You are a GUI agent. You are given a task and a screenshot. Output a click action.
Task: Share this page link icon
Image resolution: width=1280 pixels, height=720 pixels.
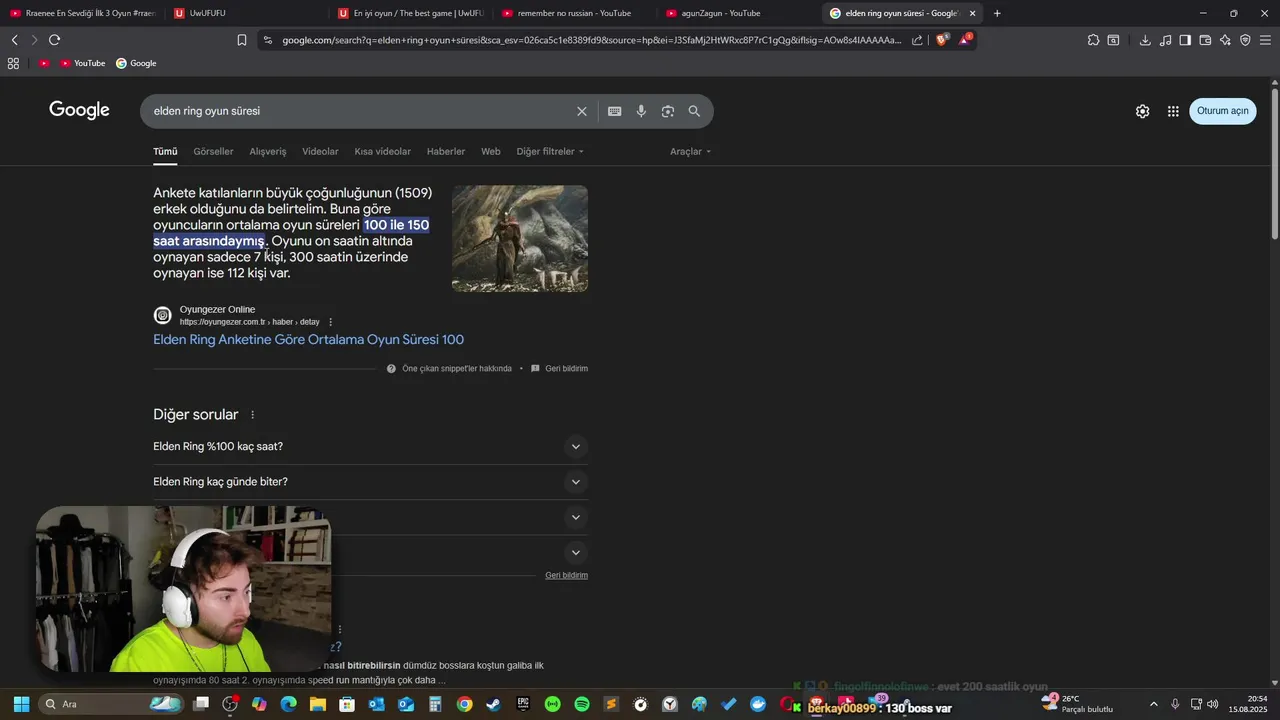[917, 40]
